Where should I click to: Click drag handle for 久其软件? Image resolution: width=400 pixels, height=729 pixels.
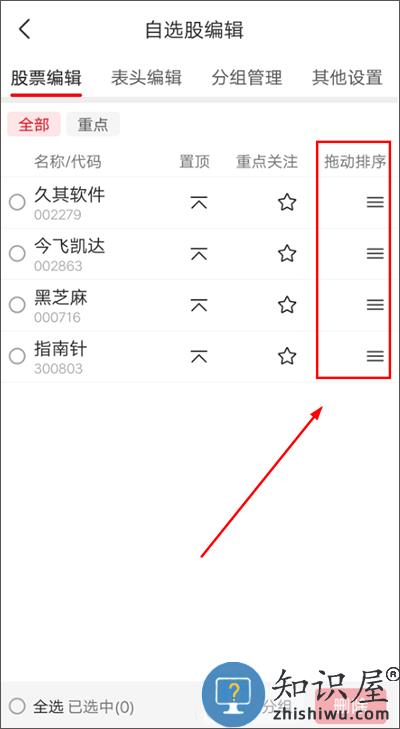pyautogui.click(x=375, y=202)
